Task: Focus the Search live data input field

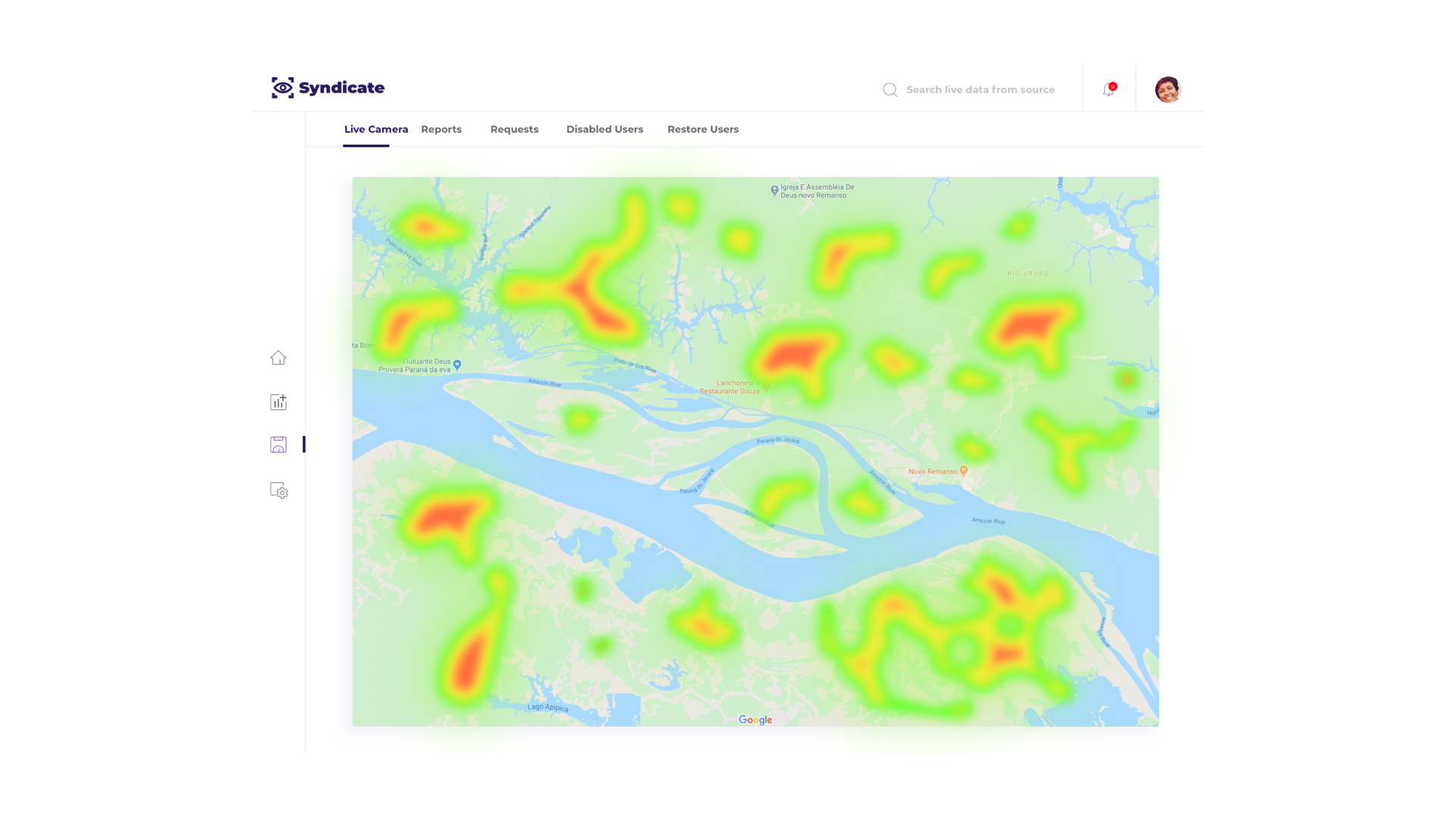Action: coord(981,90)
